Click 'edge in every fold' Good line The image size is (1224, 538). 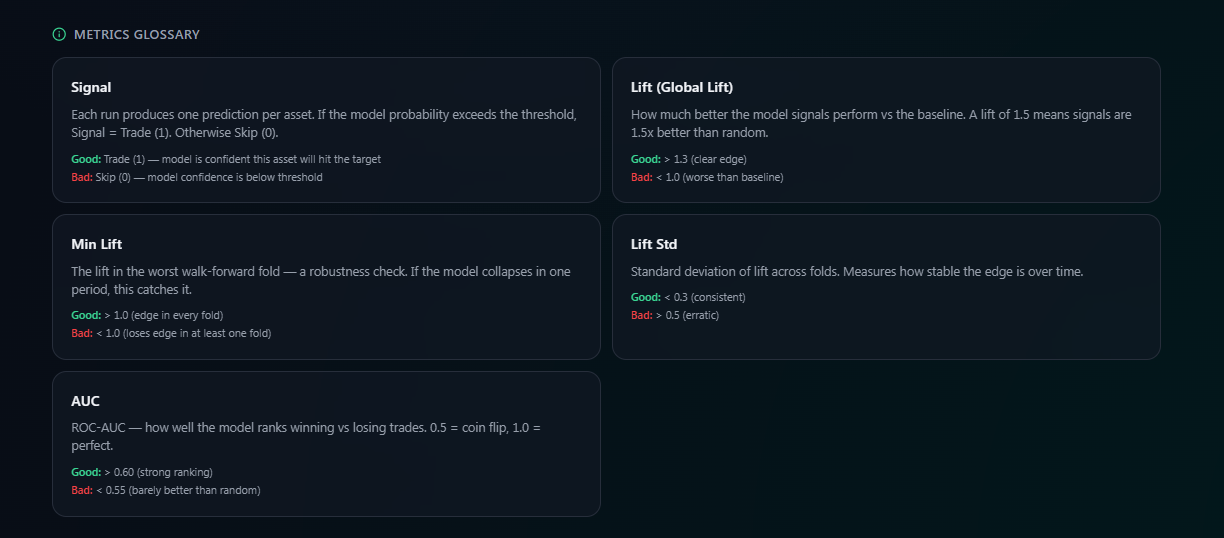(x=147, y=315)
